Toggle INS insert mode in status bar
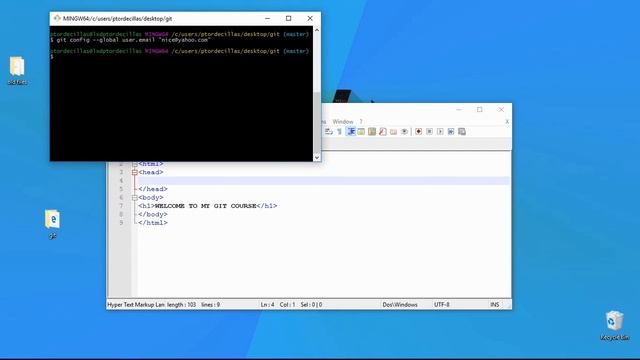640x360 pixels. pyautogui.click(x=495, y=304)
